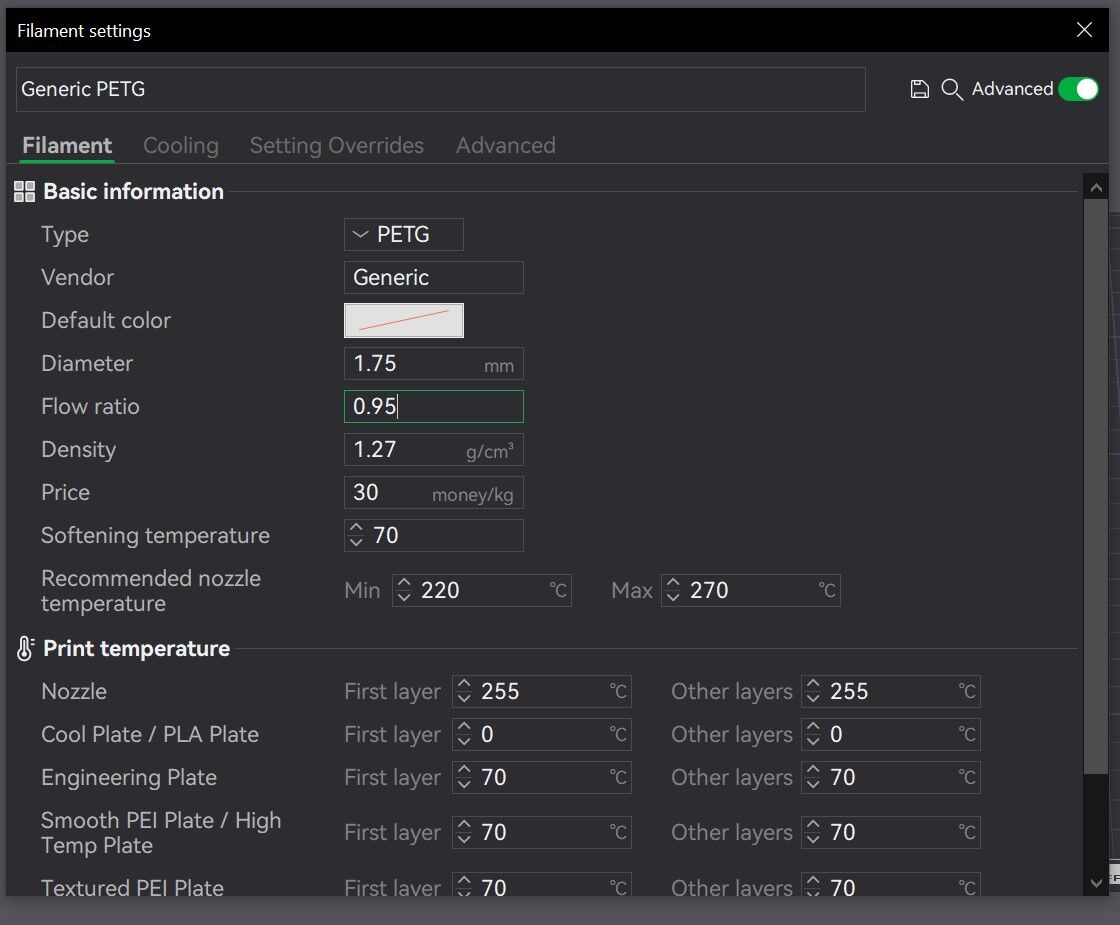Increase Nozzle other layers temperature

813,684
